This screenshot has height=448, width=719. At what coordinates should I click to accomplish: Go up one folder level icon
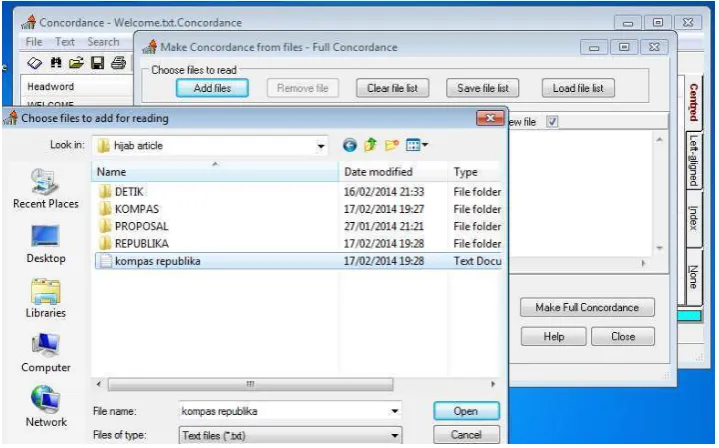370,145
